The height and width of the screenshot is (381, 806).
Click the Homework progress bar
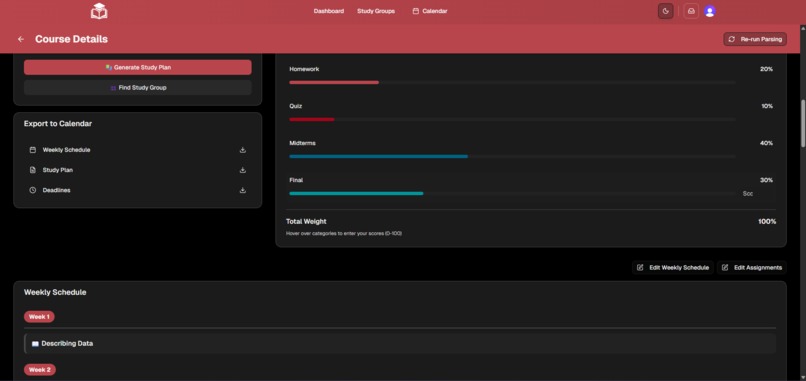pyautogui.click(x=512, y=82)
